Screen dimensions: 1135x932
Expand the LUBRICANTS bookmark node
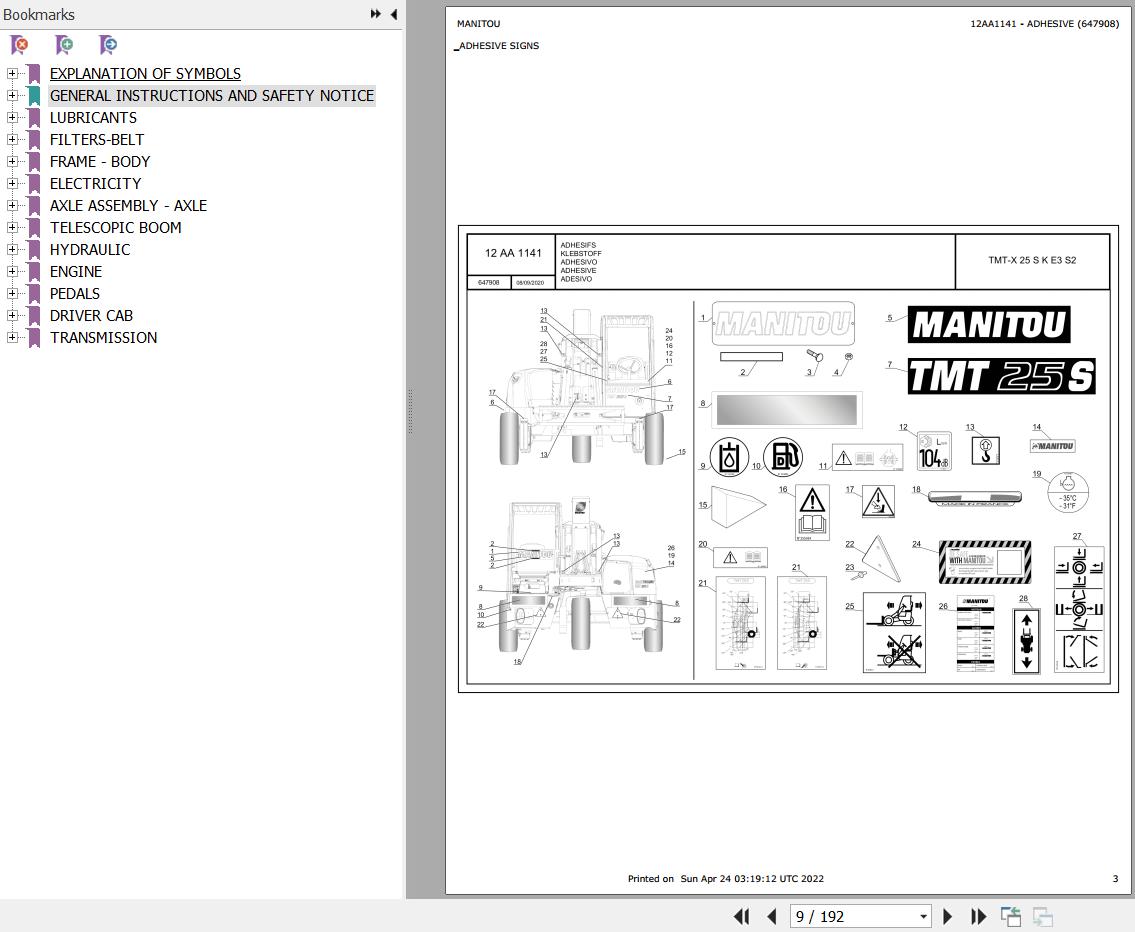tap(12, 117)
